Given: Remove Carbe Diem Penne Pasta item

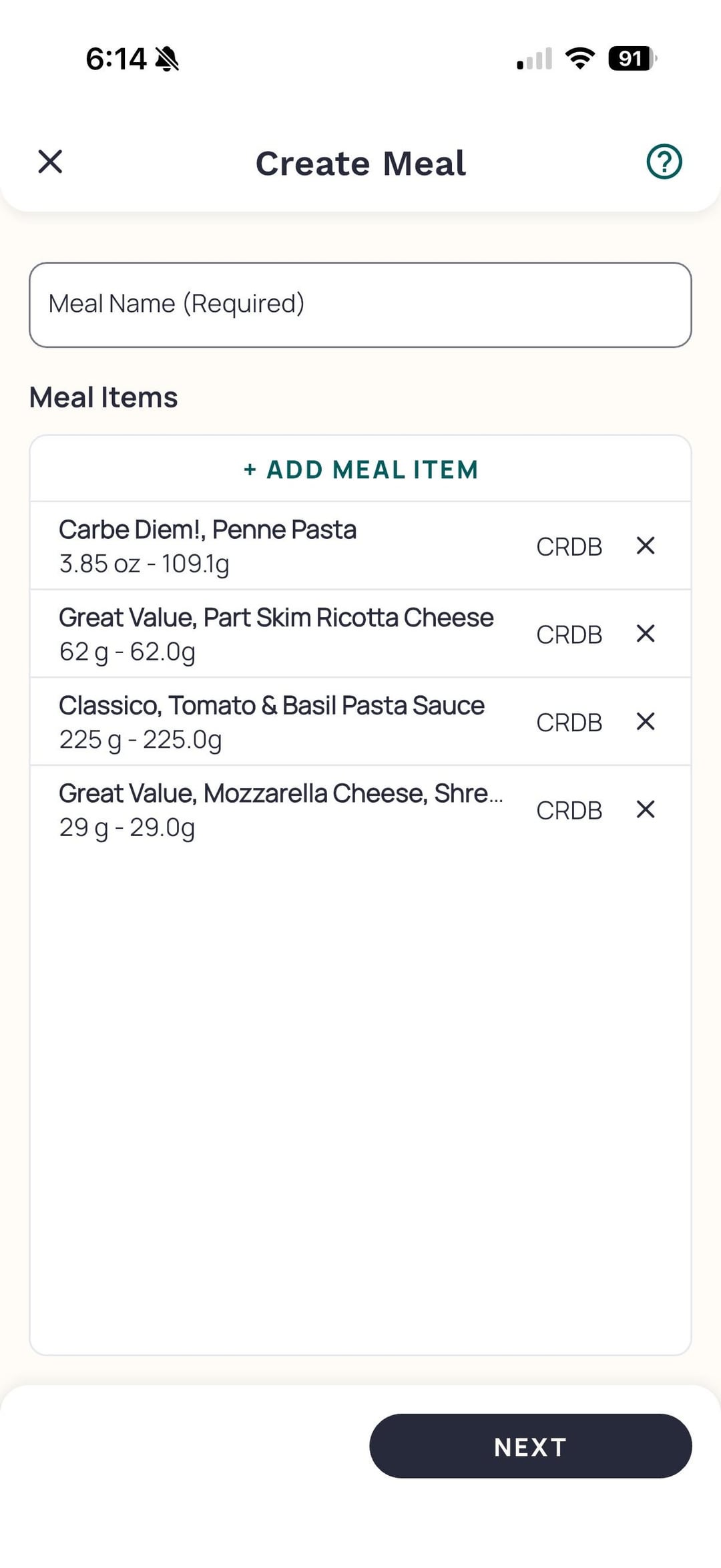Looking at the screenshot, I should [x=645, y=546].
